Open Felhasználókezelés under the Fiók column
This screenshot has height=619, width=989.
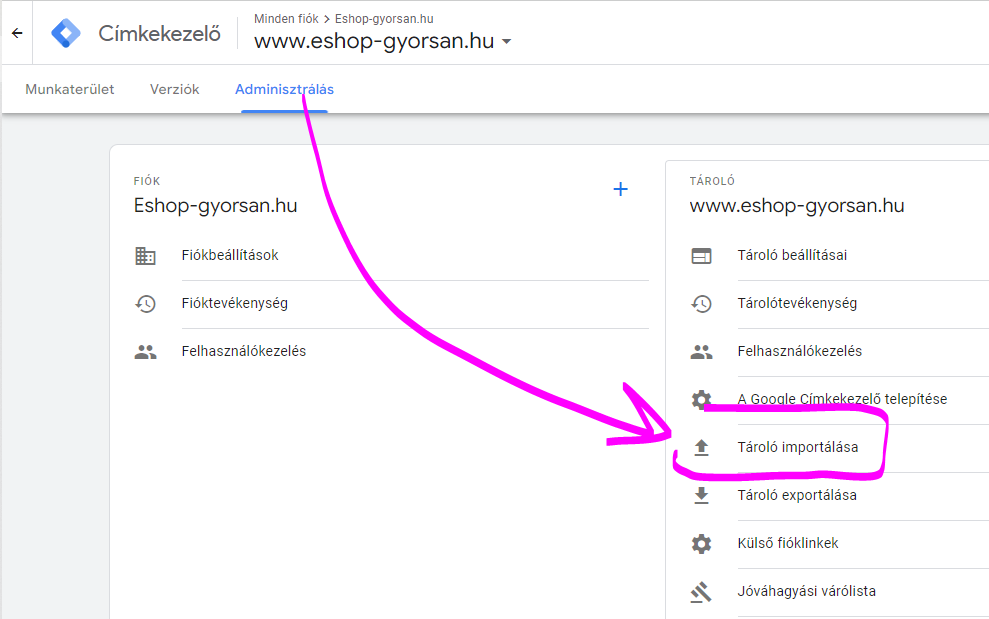tap(244, 352)
